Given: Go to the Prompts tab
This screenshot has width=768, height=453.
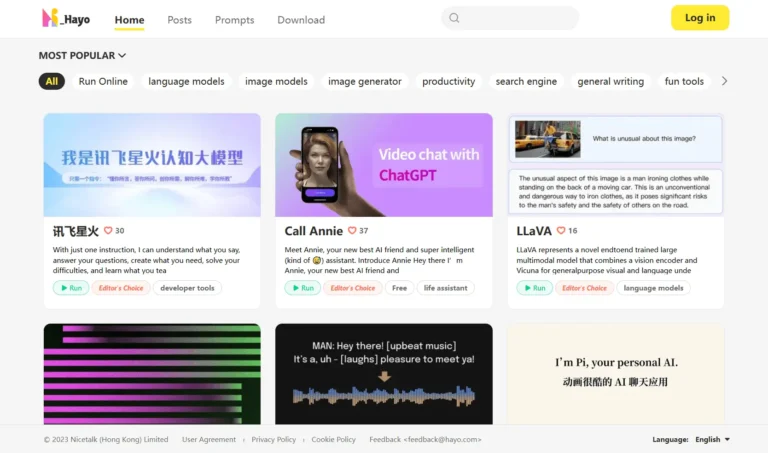Looking at the screenshot, I should tap(235, 20).
